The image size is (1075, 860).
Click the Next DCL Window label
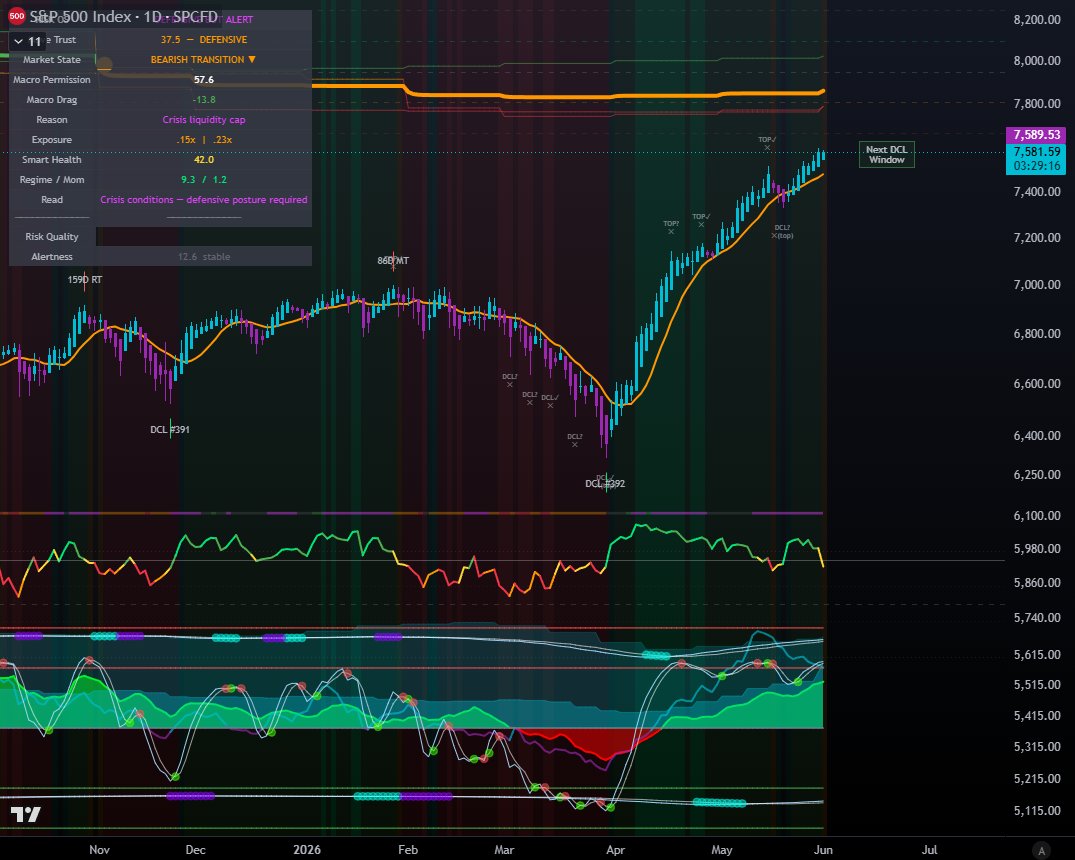coord(886,154)
